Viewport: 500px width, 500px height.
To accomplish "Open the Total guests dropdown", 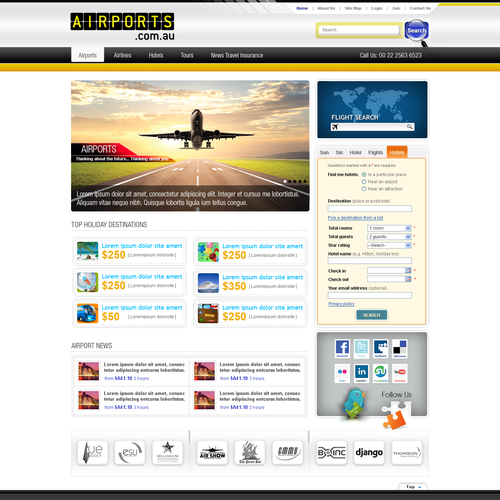I will pos(389,237).
